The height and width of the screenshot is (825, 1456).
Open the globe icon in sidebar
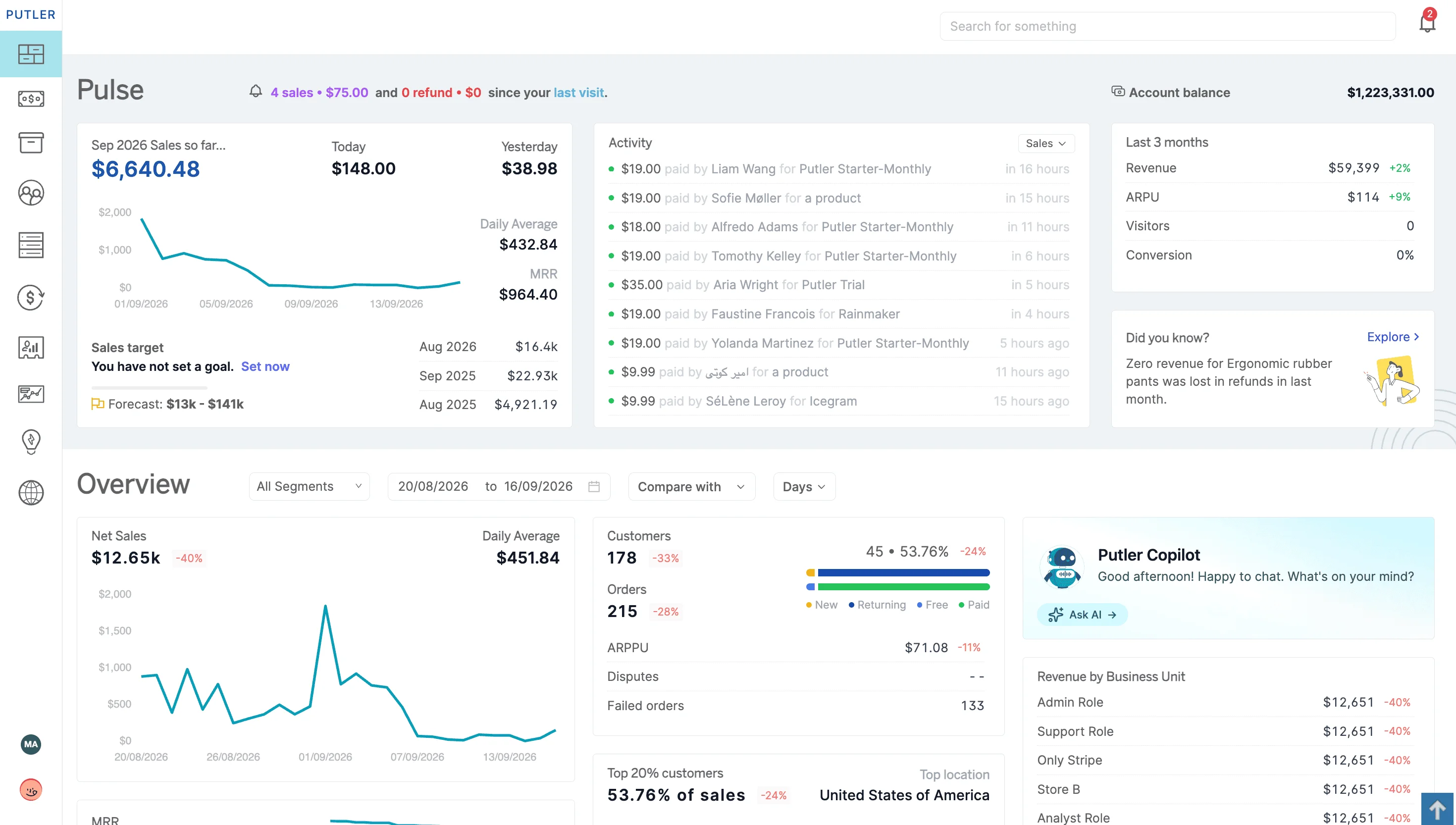[31, 493]
